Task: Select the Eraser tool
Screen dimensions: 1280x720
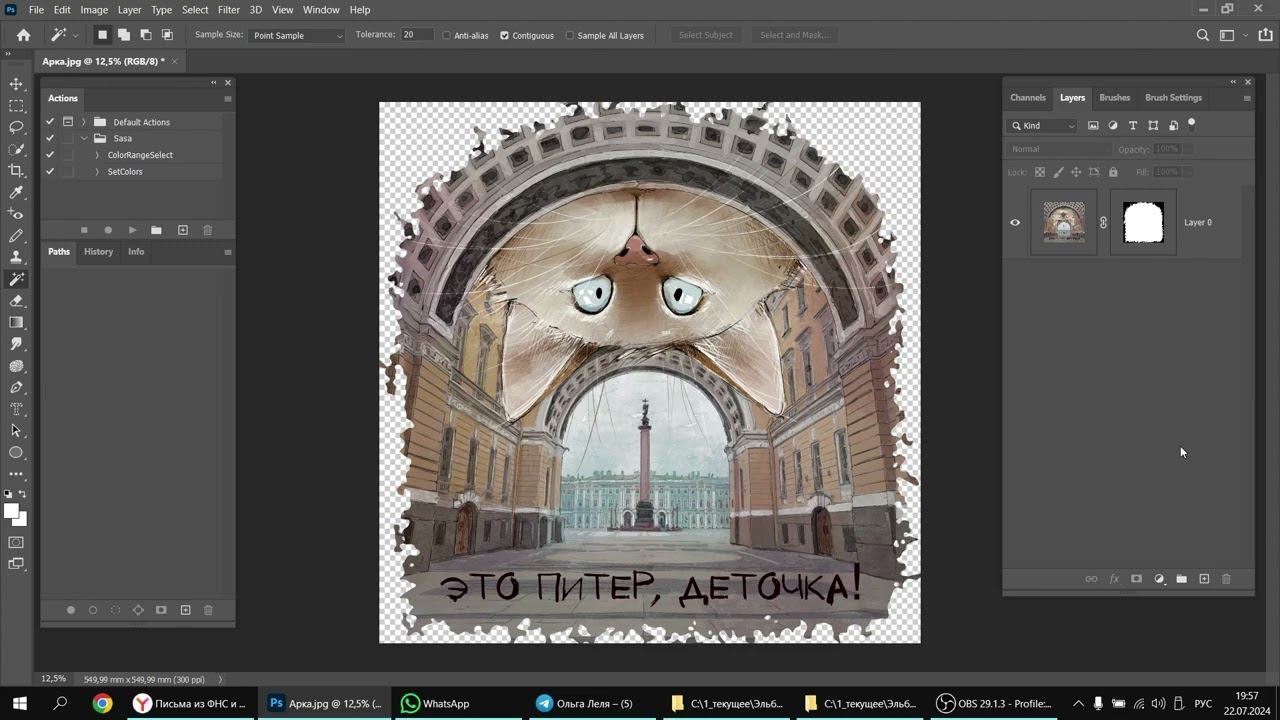Action: coord(16,301)
